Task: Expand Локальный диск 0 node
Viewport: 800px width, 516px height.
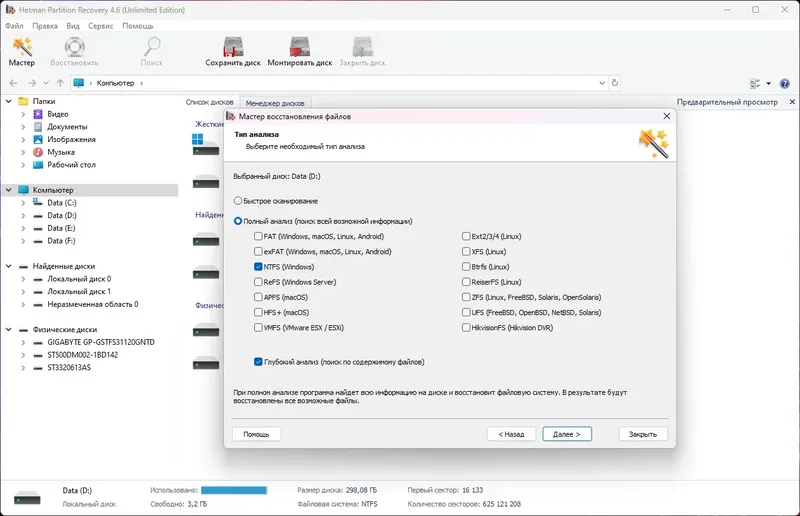Action: click(23, 279)
